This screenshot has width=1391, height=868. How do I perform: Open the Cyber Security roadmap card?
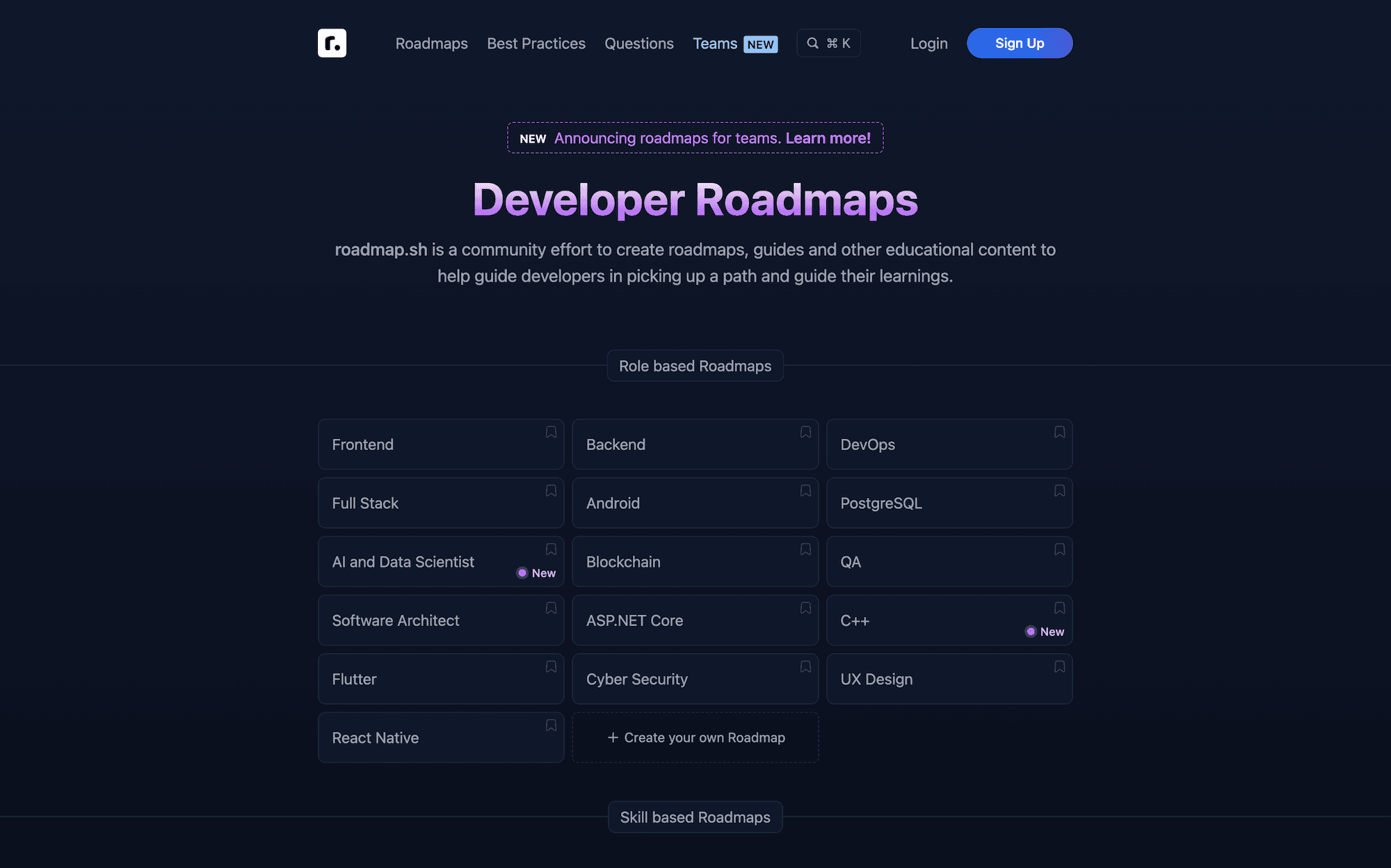[695, 679]
